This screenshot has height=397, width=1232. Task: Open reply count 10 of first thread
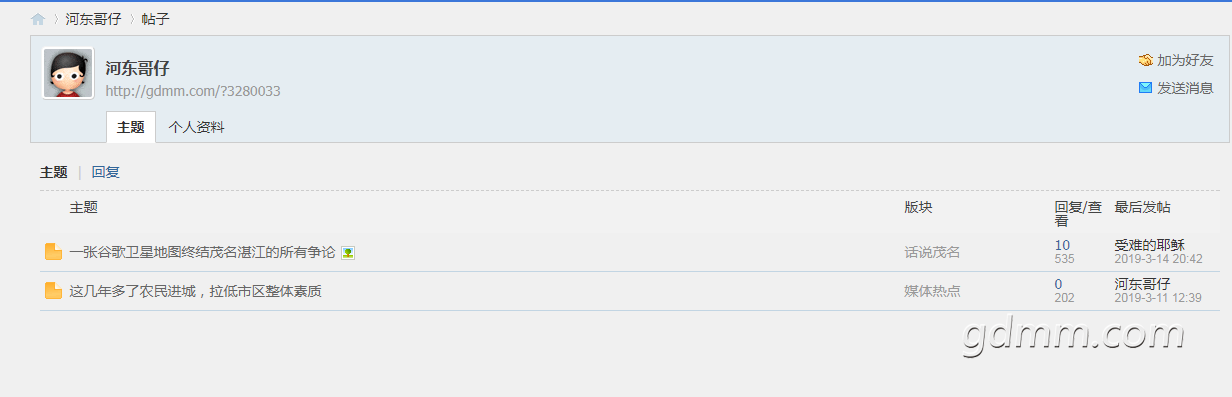click(1062, 245)
